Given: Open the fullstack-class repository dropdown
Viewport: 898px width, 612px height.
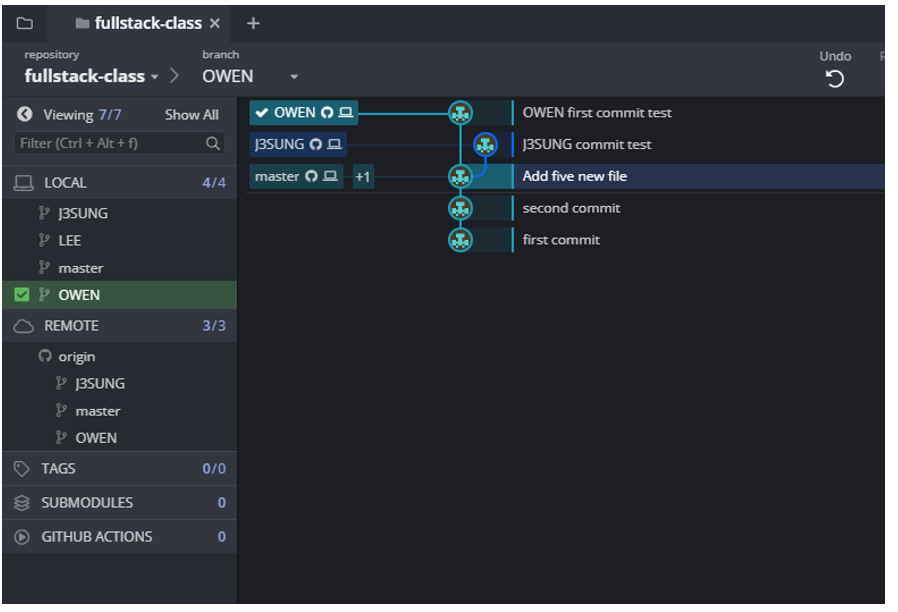Looking at the screenshot, I should (x=92, y=76).
